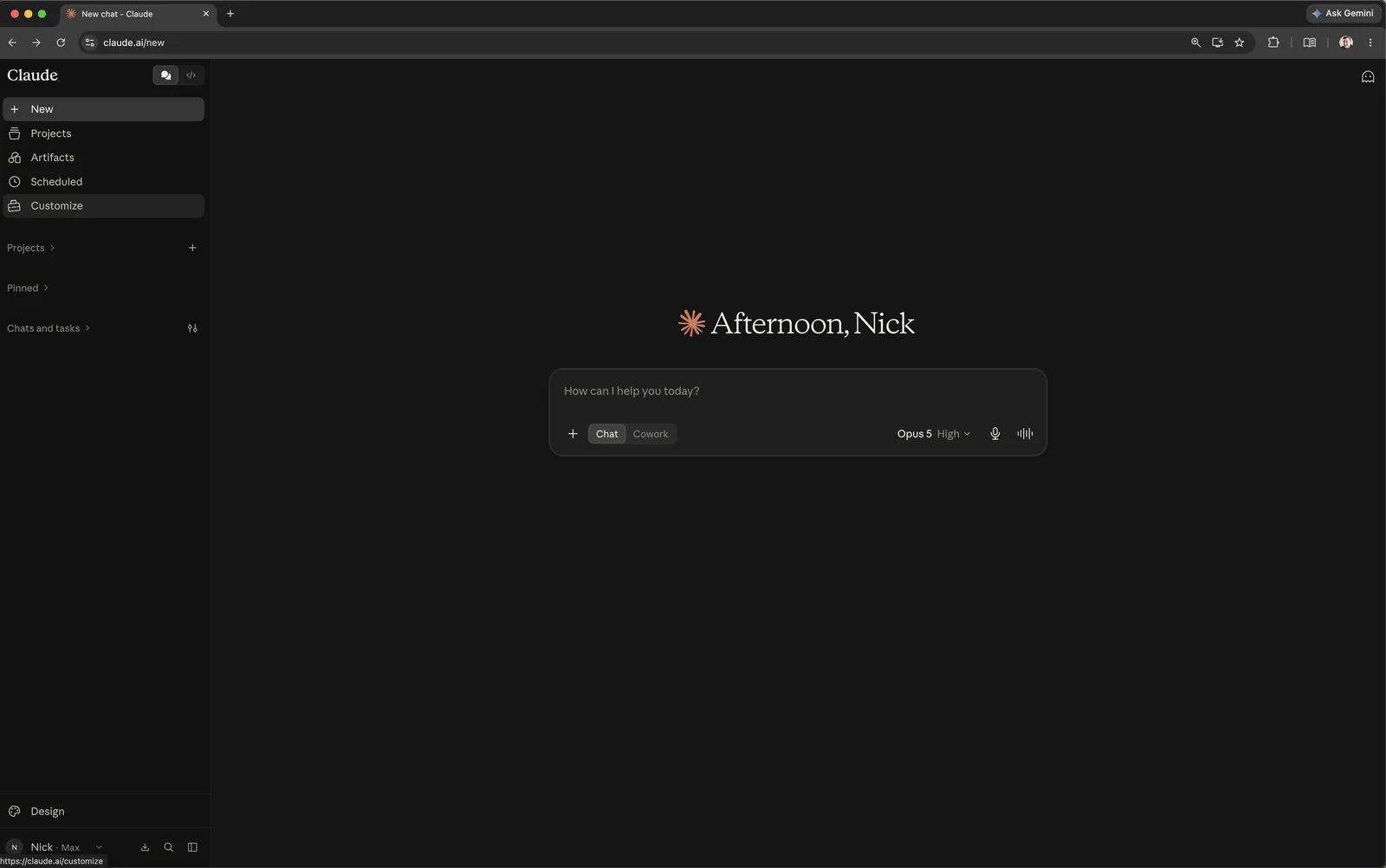Viewport: 1386px width, 868px height.
Task: Start dictation with the microphone icon
Action: click(995, 434)
